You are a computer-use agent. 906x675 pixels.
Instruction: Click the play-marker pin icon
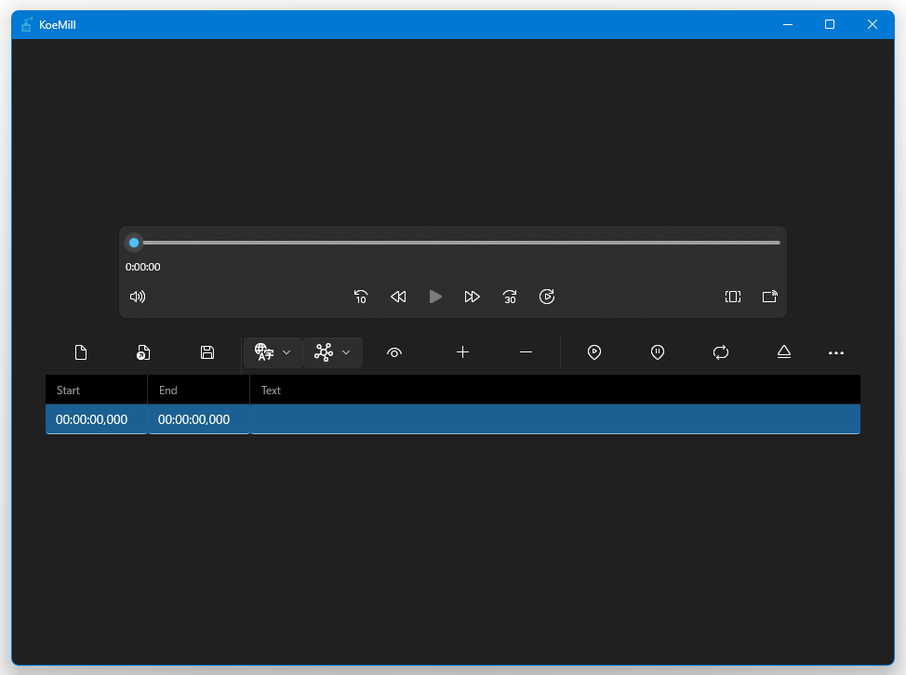(x=594, y=352)
